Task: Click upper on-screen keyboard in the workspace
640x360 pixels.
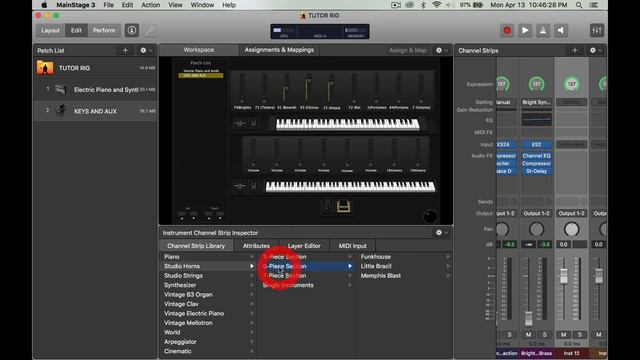Action: [347, 124]
